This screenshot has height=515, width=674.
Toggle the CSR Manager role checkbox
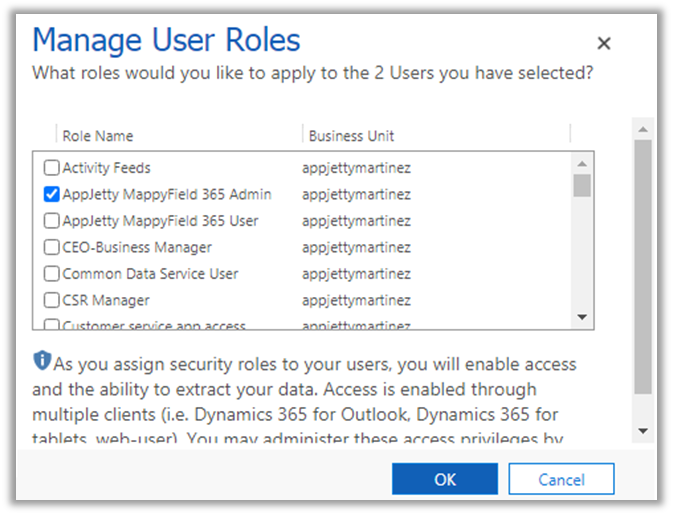[x=52, y=300]
